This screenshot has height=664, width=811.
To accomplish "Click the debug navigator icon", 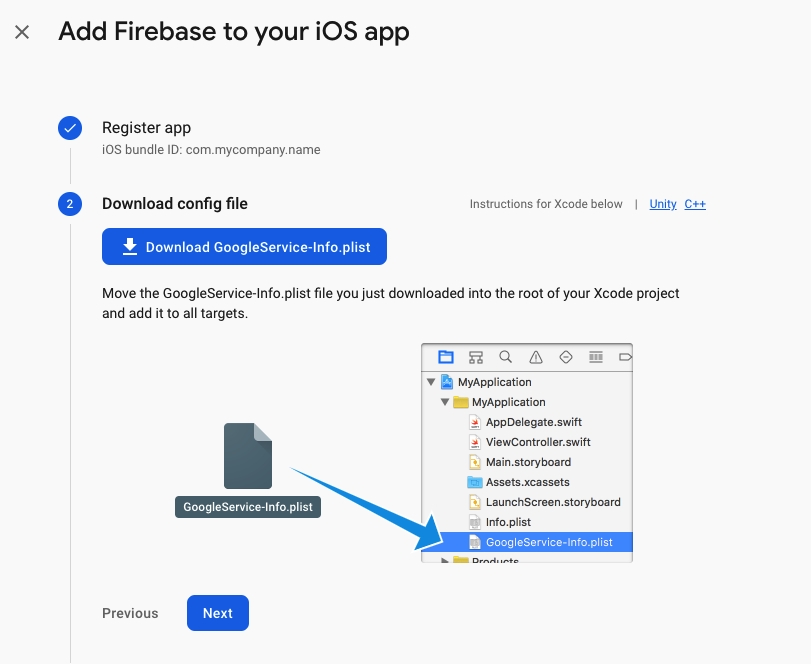I will tap(596, 357).
